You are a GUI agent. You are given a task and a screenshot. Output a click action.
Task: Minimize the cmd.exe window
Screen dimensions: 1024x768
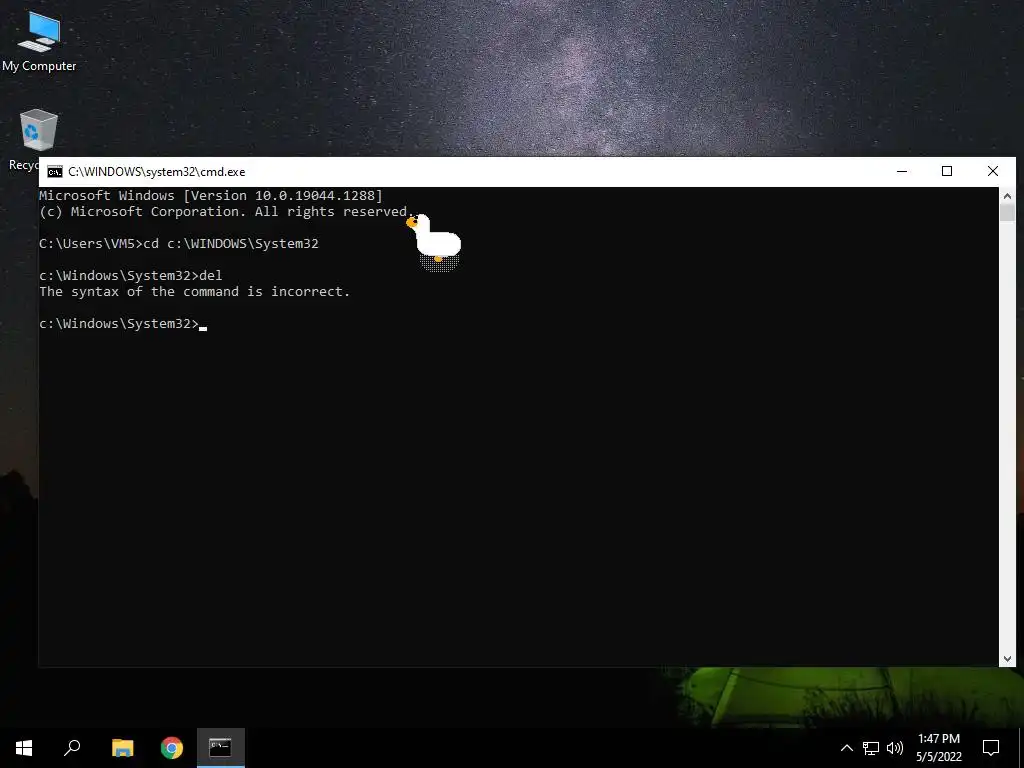coord(902,171)
